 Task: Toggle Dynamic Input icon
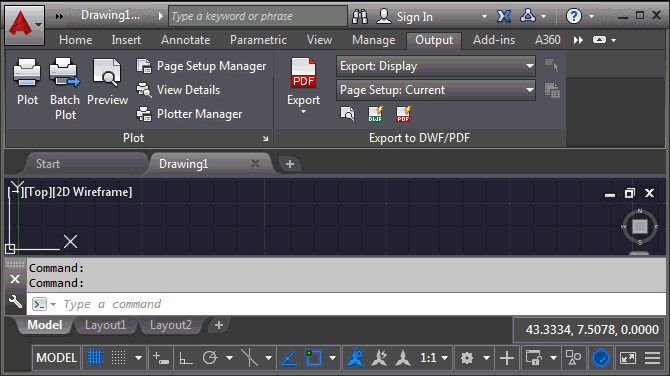click(161, 358)
